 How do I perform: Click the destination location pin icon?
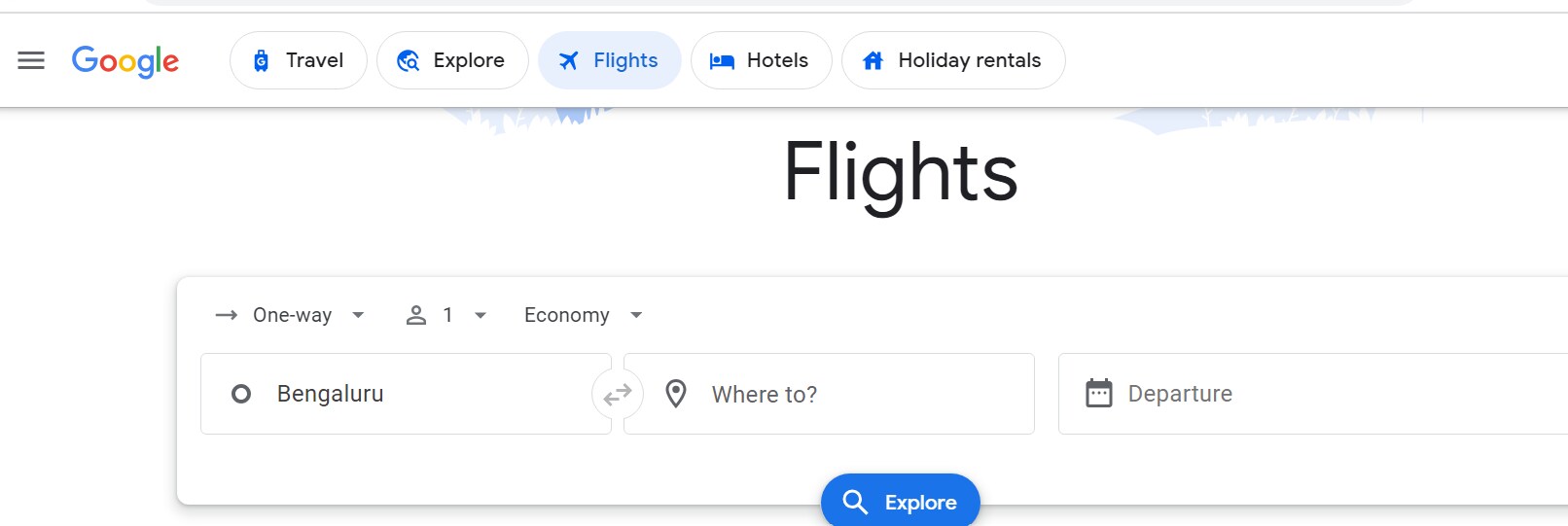(676, 394)
